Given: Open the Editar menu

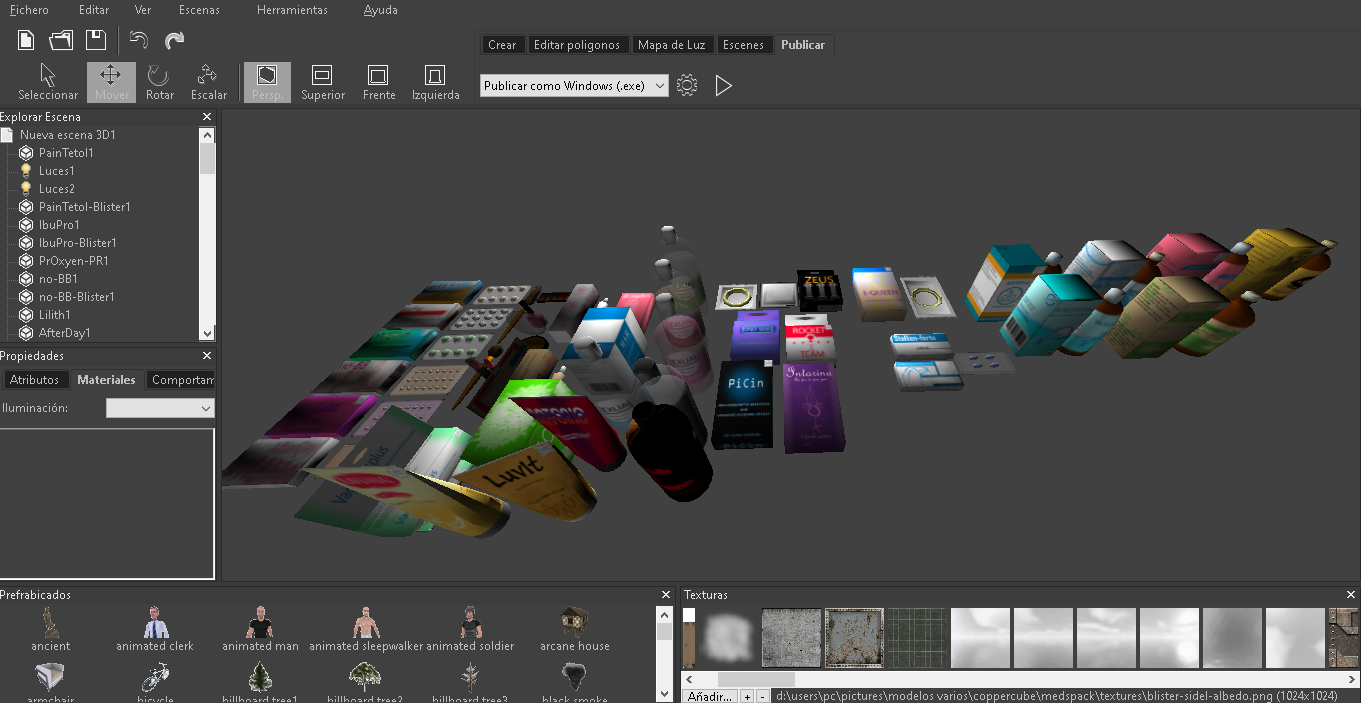Looking at the screenshot, I should pyautogui.click(x=94, y=10).
